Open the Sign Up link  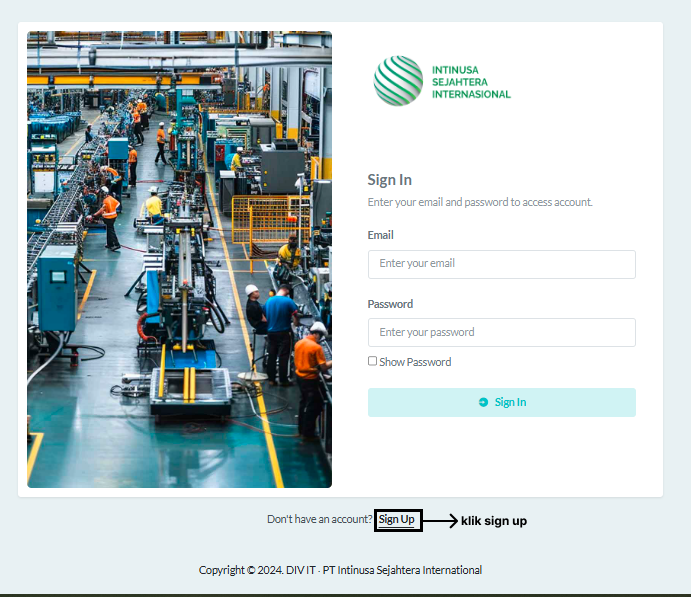(396, 520)
